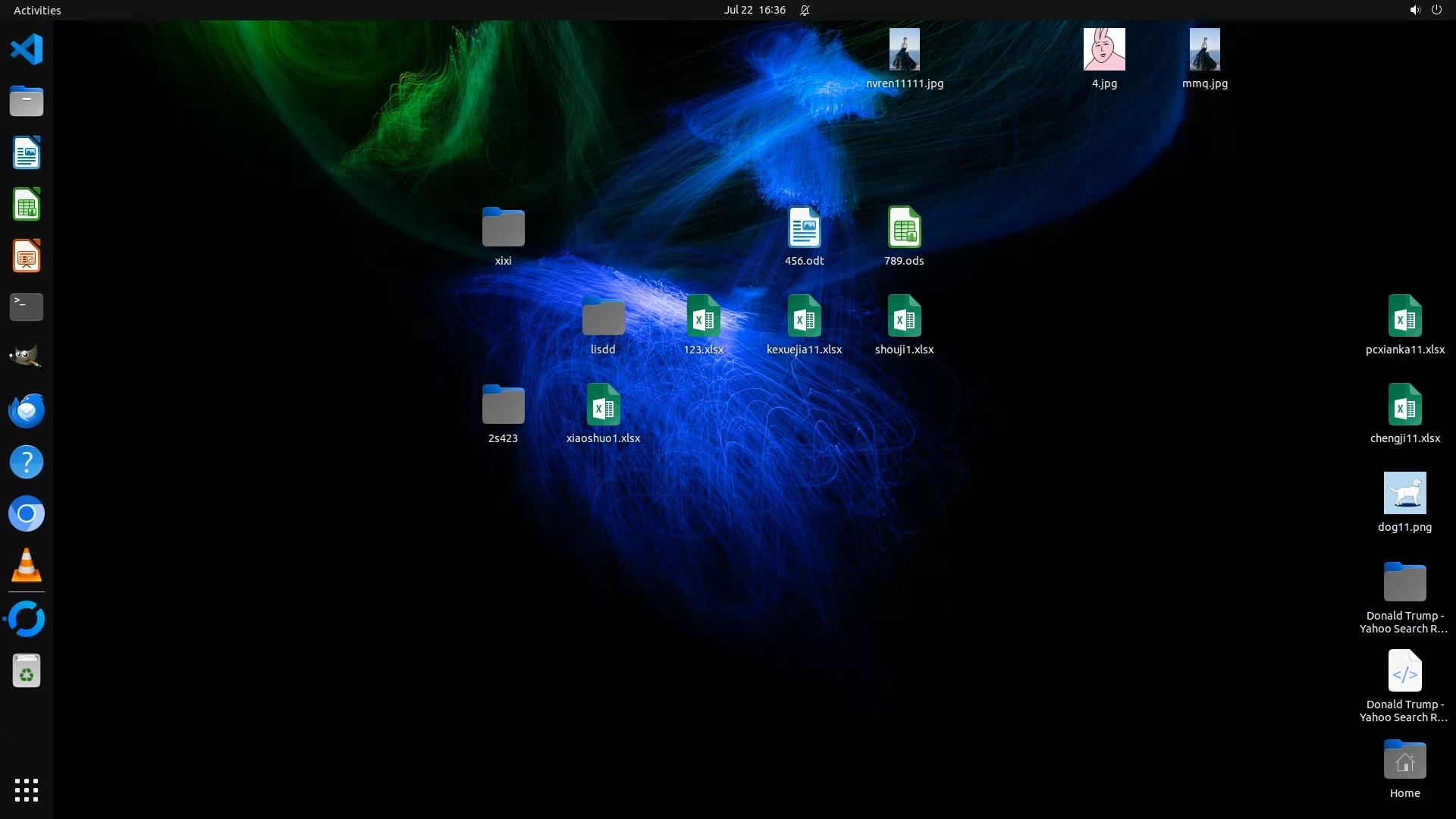1456x819 pixels.
Task: Open Visual Studio Code from dock
Action: pos(27,50)
